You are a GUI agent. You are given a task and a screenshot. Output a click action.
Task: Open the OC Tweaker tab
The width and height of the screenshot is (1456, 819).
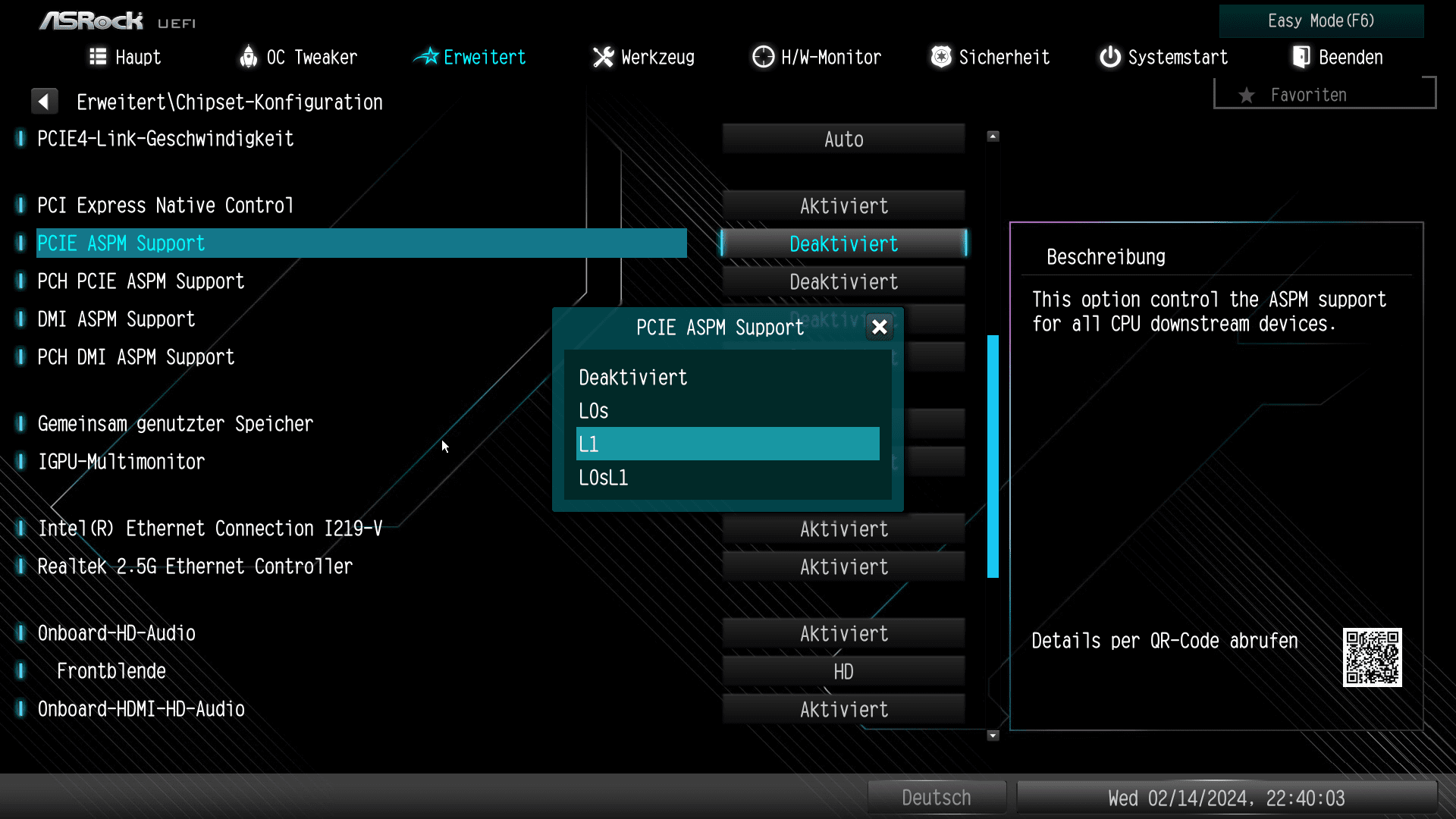(x=298, y=58)
